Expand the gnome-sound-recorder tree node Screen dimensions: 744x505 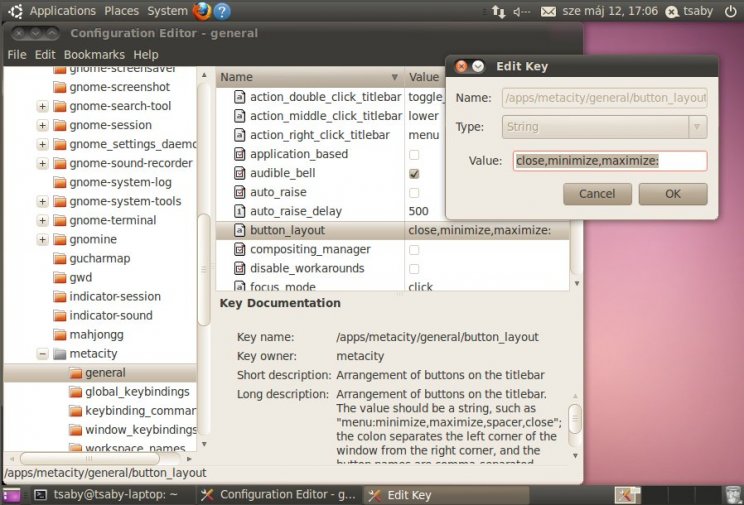pos(43,163)
